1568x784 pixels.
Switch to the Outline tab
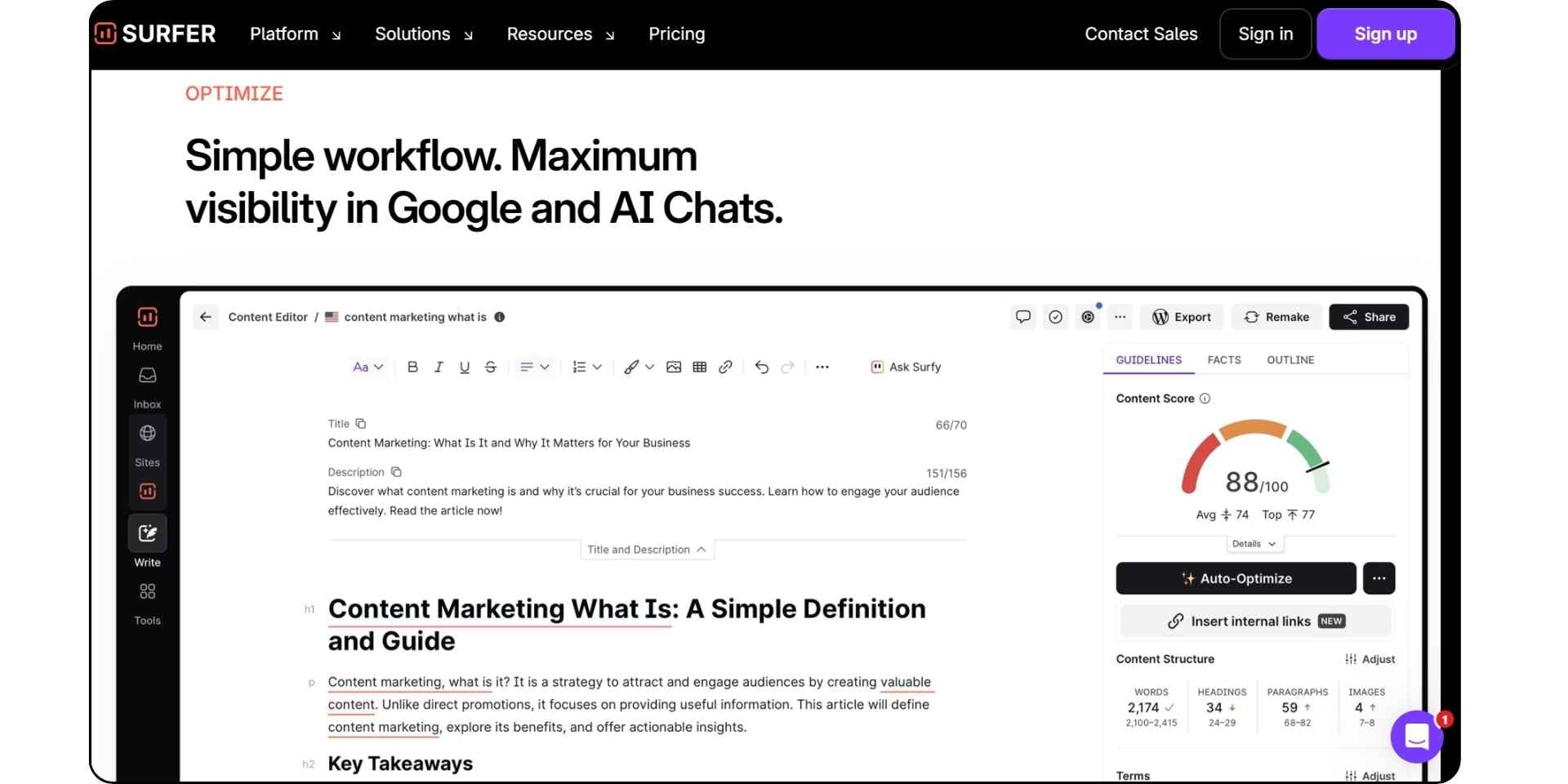coord(1290,360)
